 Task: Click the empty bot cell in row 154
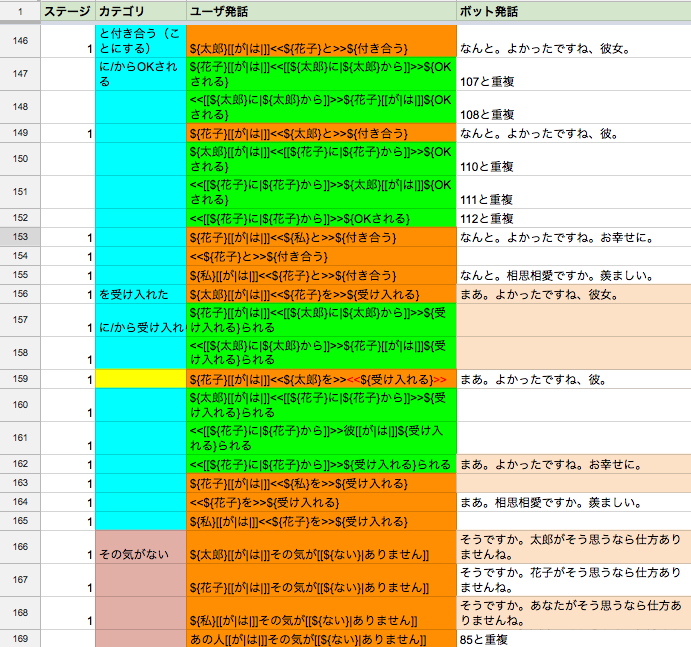574,256
